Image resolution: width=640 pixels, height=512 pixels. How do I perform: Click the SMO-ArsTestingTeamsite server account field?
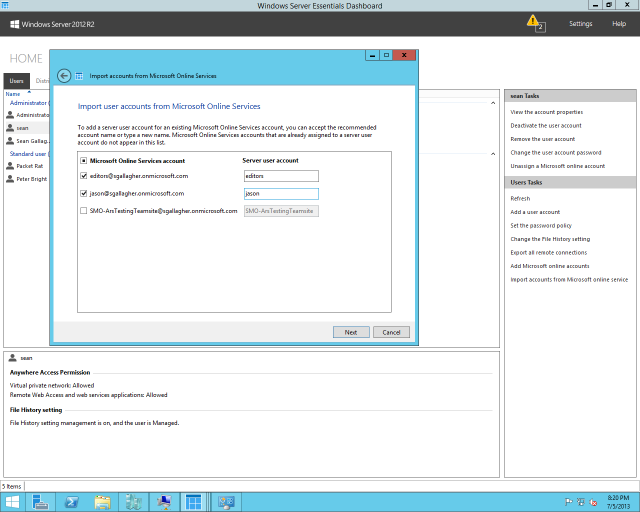281,211
